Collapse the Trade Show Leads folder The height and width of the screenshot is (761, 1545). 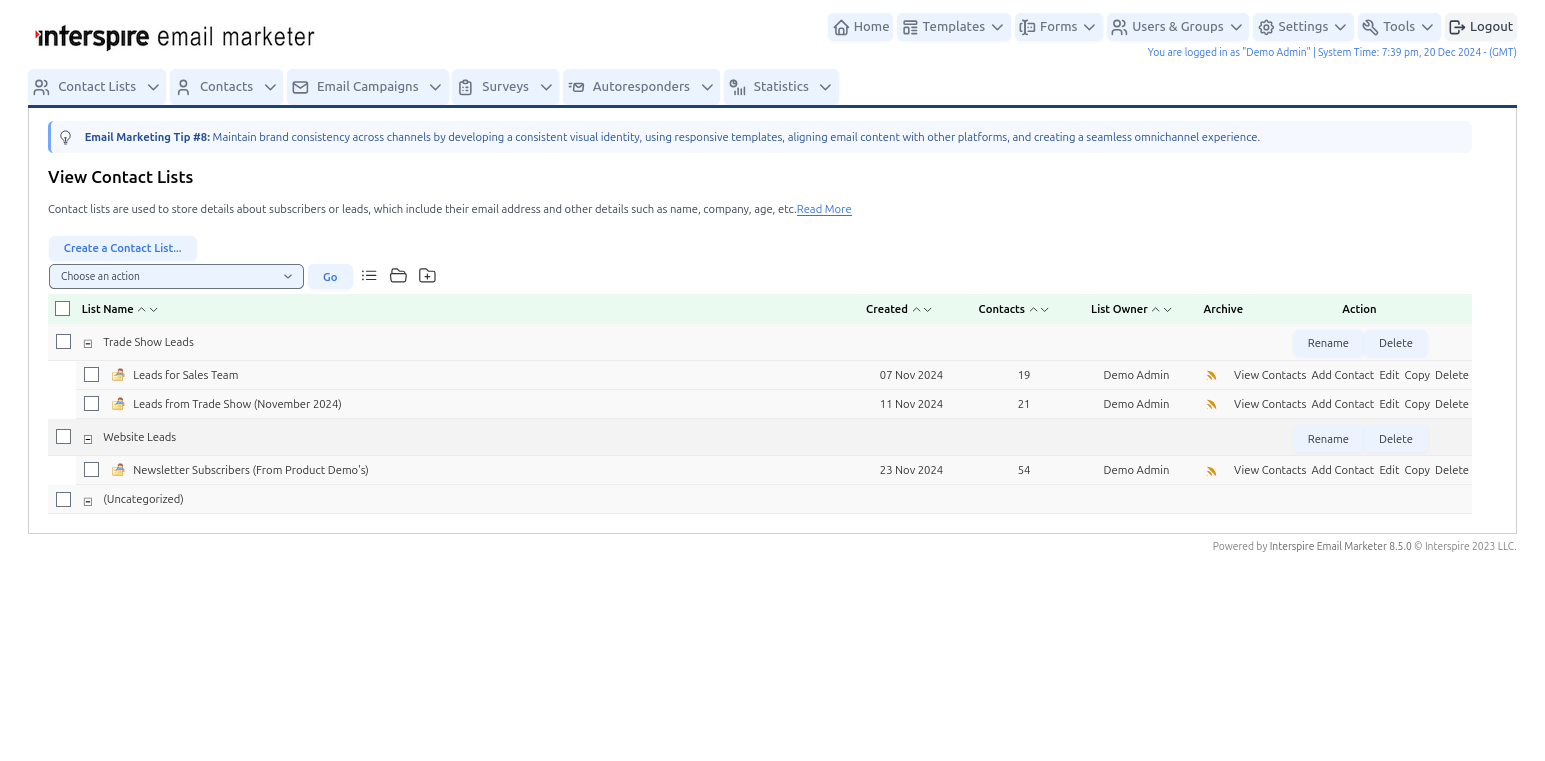point(88,344)
